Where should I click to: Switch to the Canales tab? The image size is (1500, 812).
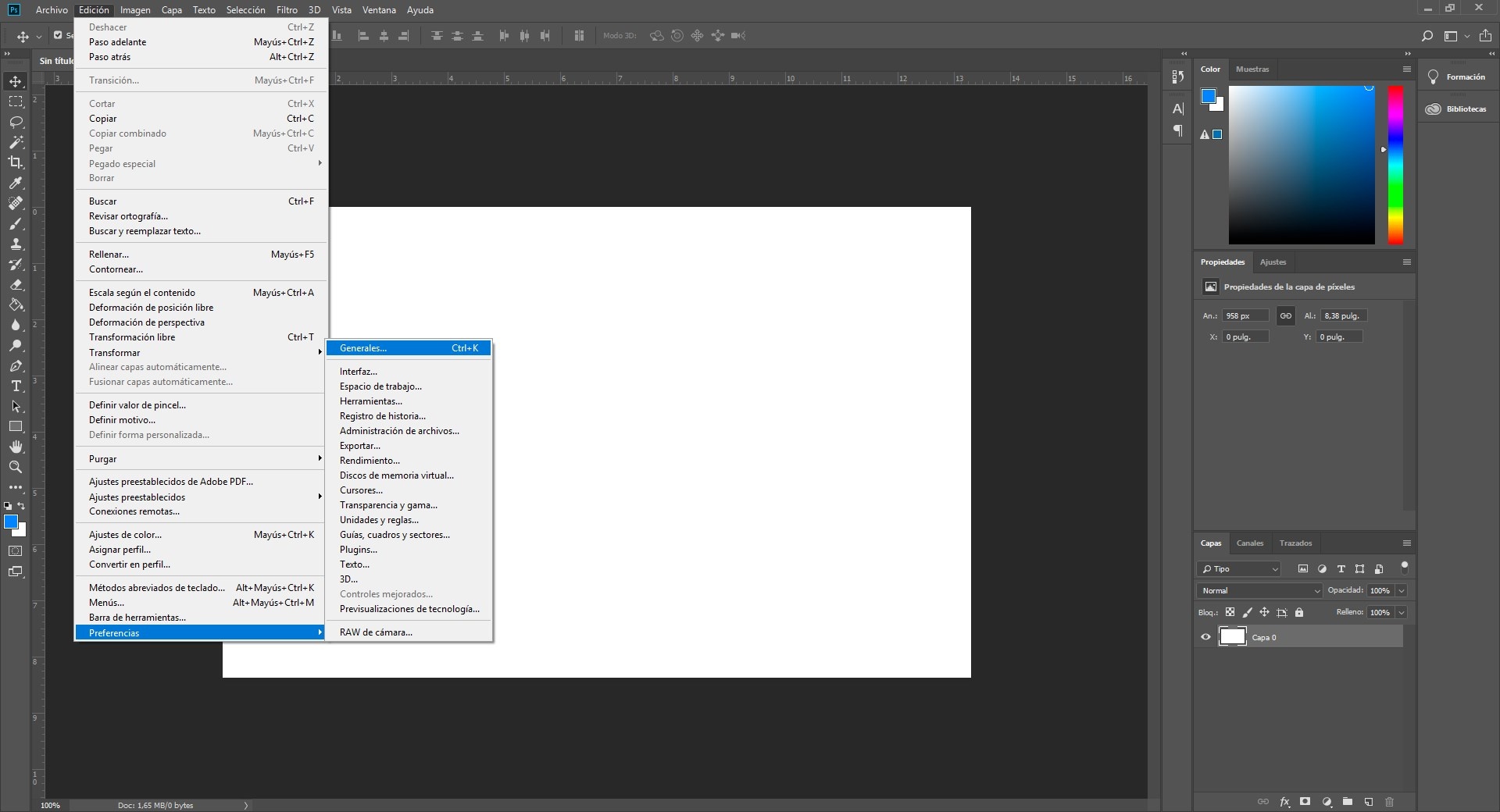coord(1249,543)
